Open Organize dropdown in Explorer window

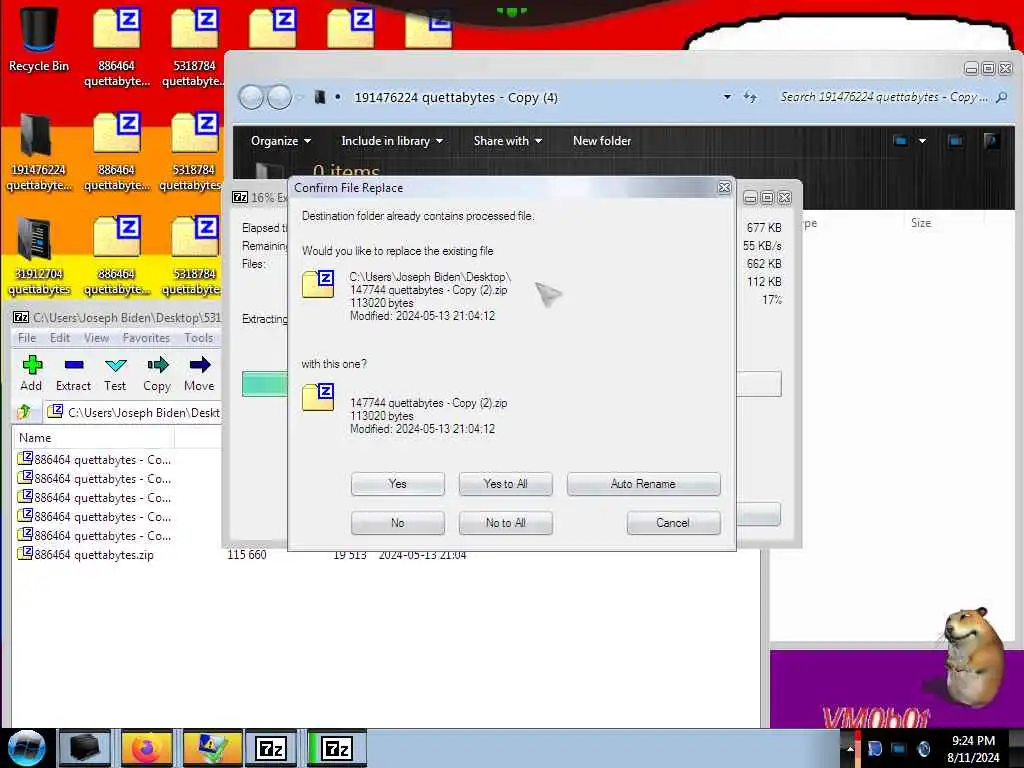[x=281, y=141]
